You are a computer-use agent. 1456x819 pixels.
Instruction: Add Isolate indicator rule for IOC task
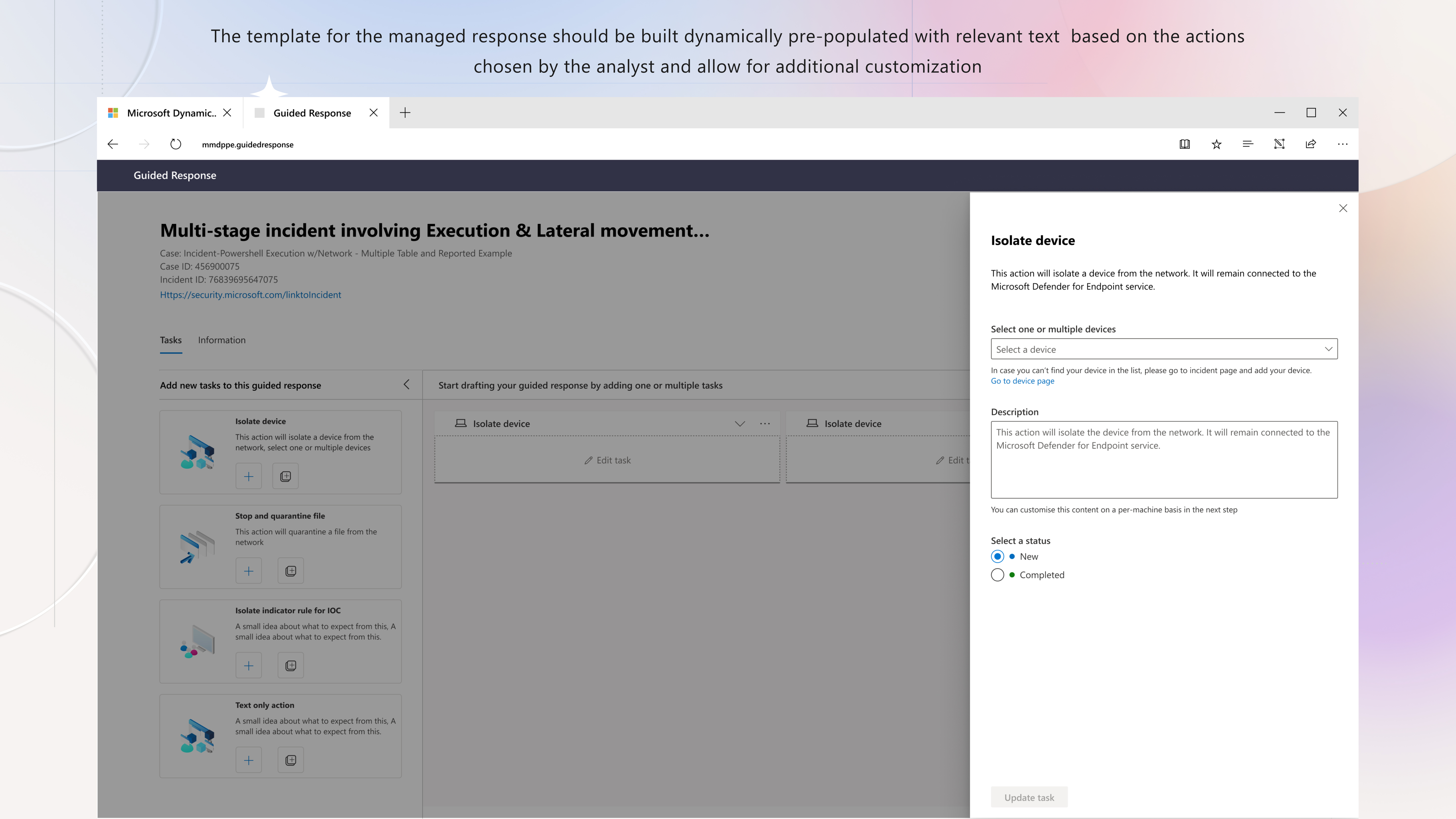pos(249,665)
